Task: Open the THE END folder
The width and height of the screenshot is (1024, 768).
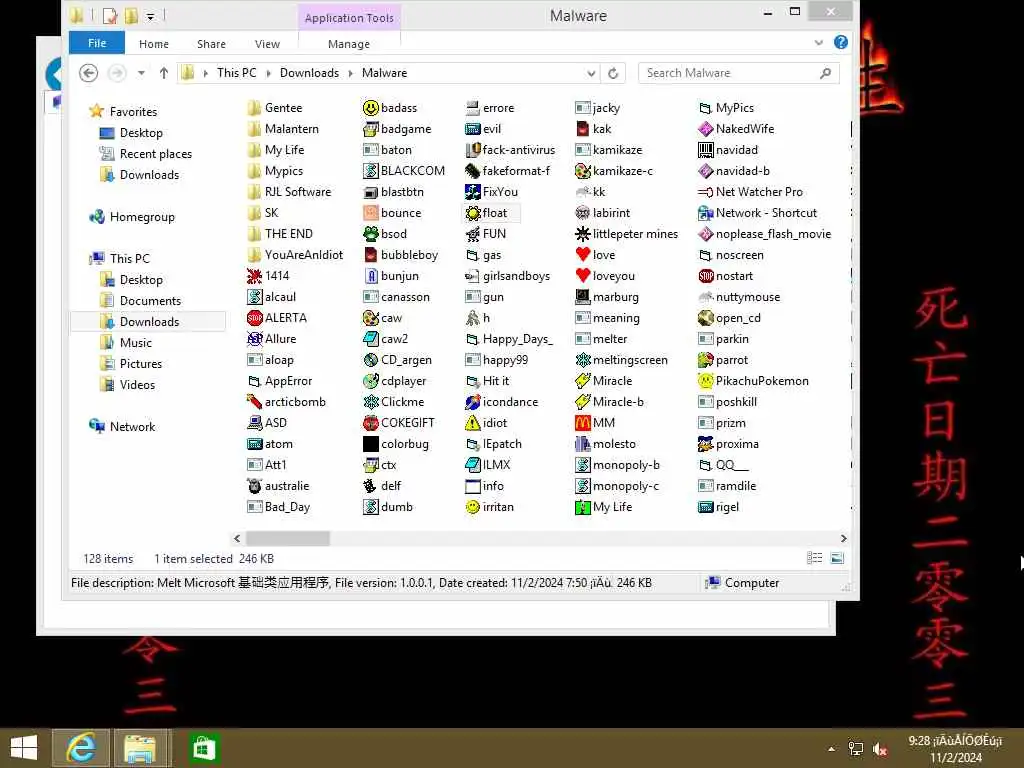Action: tap(280, 234)
